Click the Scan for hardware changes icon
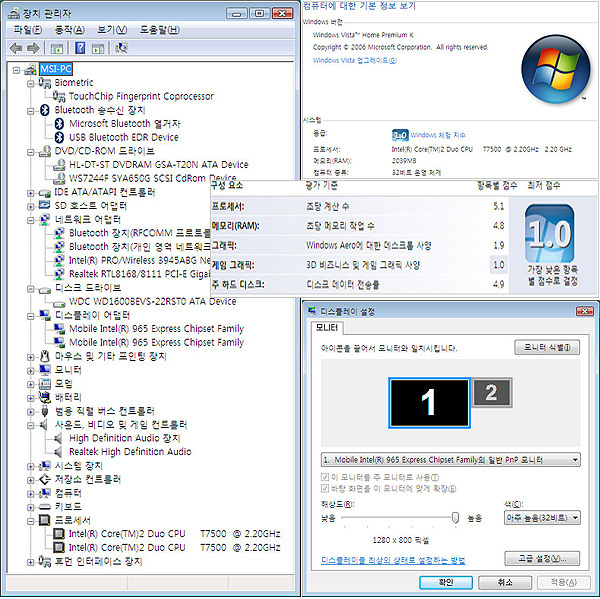This screenshot has height=599, width=600. (121, 48)
